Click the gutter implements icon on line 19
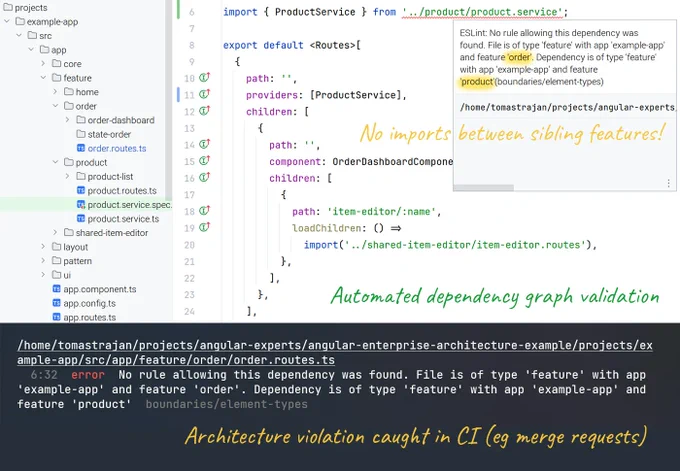Viewport: 680px width, 471px height. click(x=204, y=227)
